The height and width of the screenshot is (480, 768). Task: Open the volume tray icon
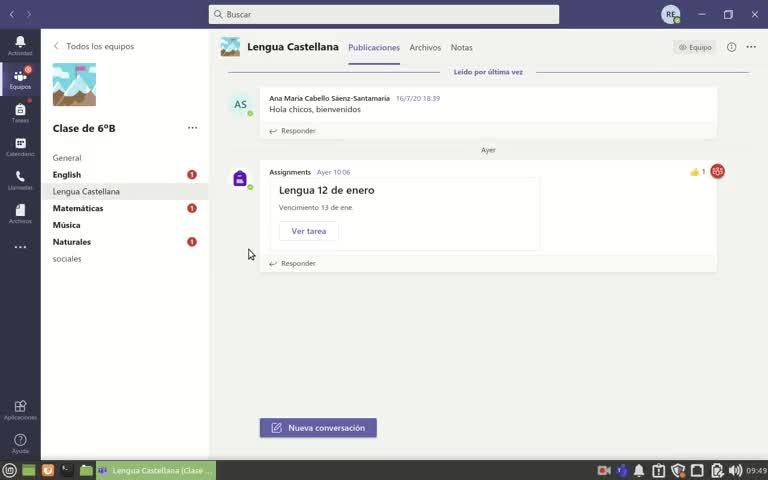735,471
